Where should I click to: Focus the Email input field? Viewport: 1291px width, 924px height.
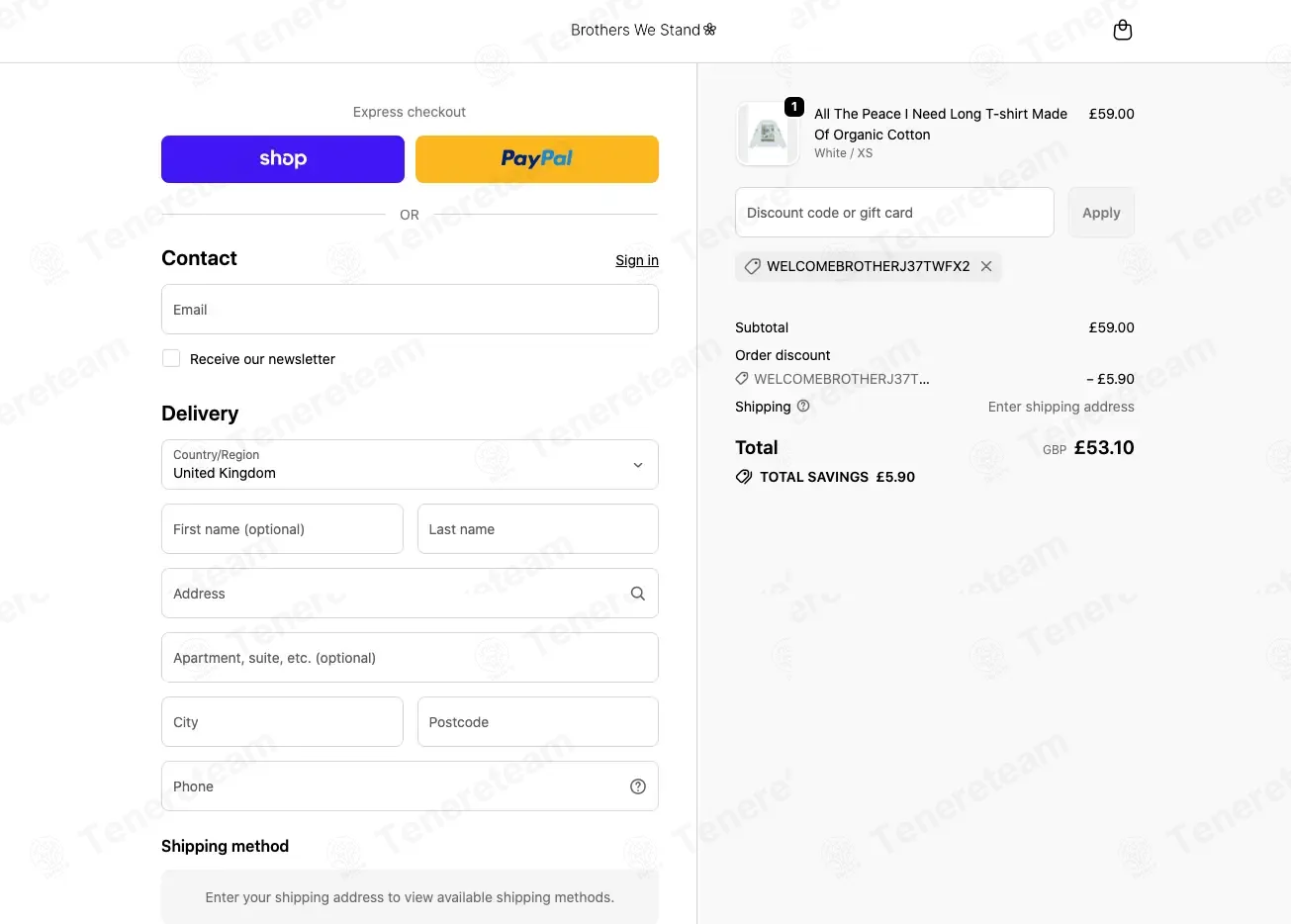(410, 310)
